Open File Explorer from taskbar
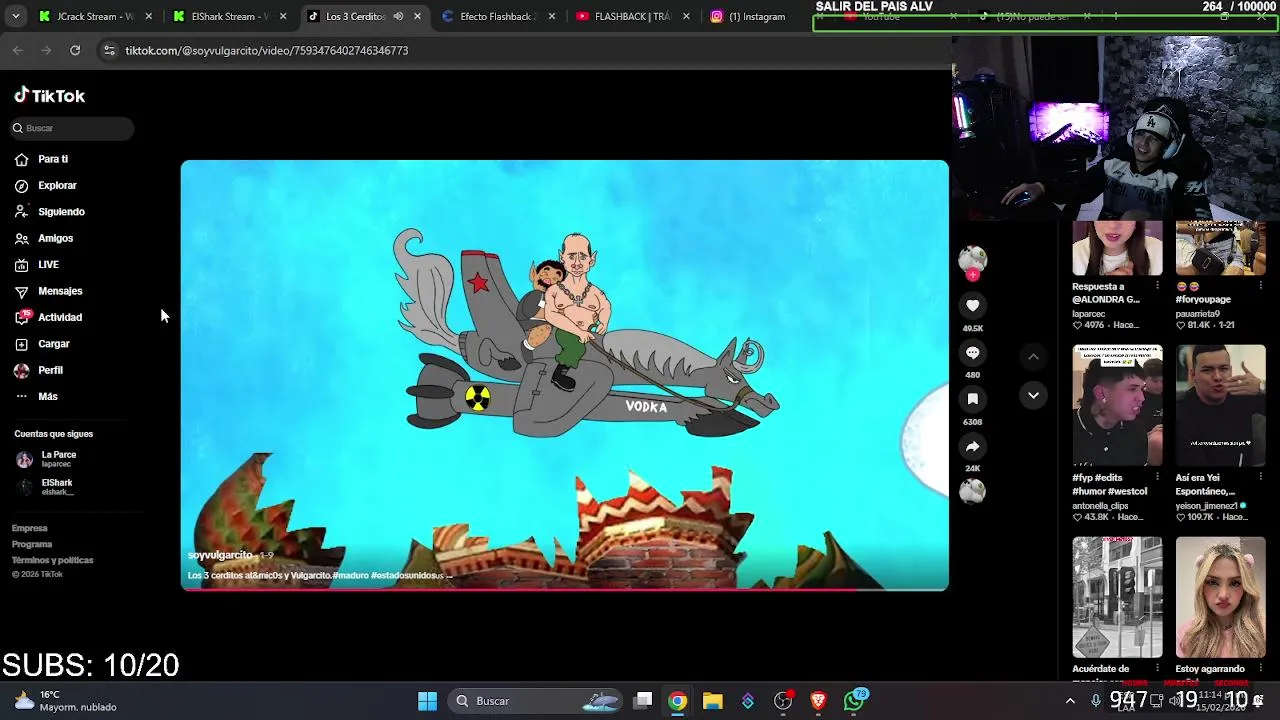This screenshot has width=1280, height=720. [x=712, y=701]
